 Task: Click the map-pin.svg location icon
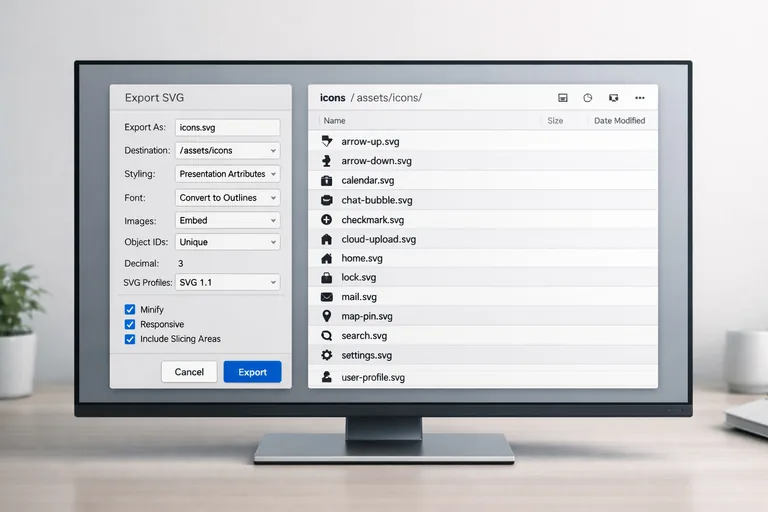(x=327, y=316)
